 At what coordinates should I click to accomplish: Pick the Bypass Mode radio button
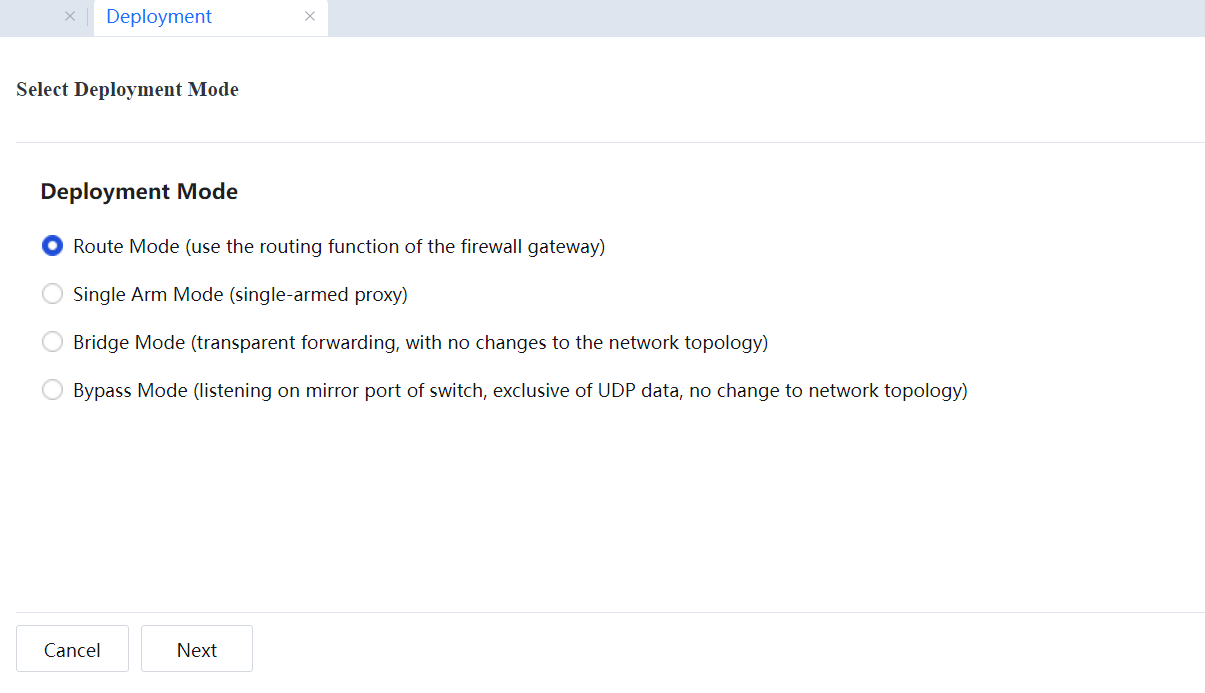pos(52,390)
